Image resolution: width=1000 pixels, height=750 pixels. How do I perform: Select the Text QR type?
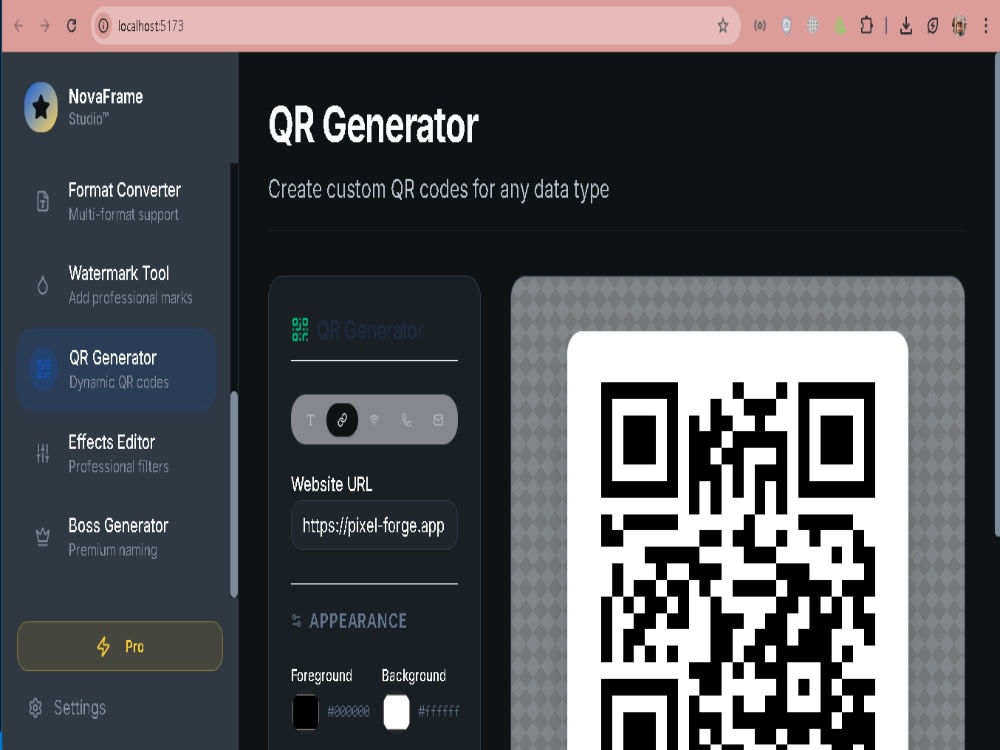click(311, 420)
